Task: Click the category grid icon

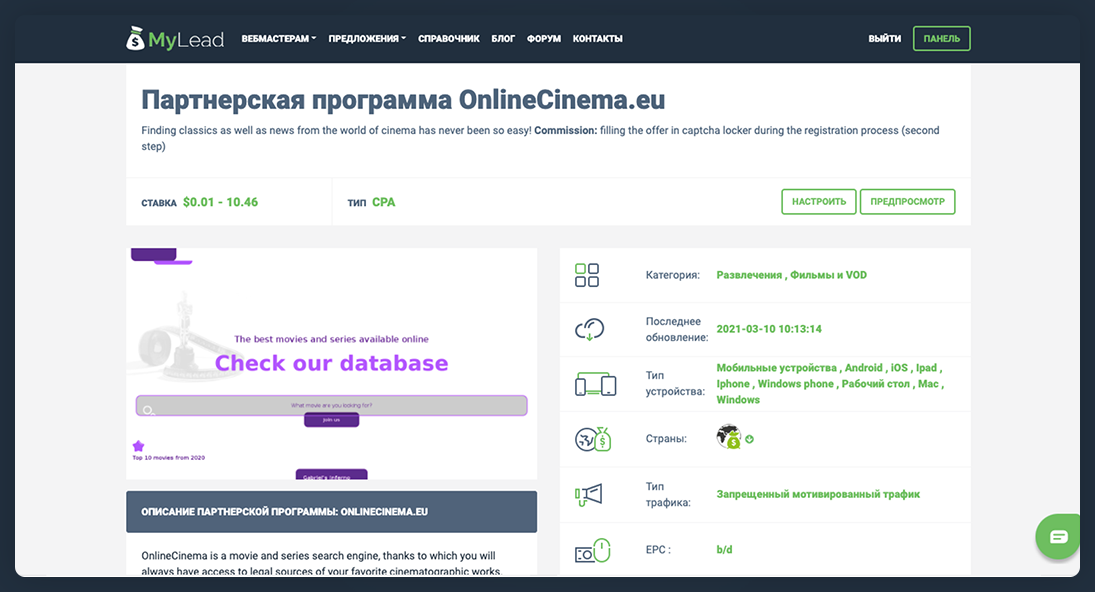Action: point(587,275)
